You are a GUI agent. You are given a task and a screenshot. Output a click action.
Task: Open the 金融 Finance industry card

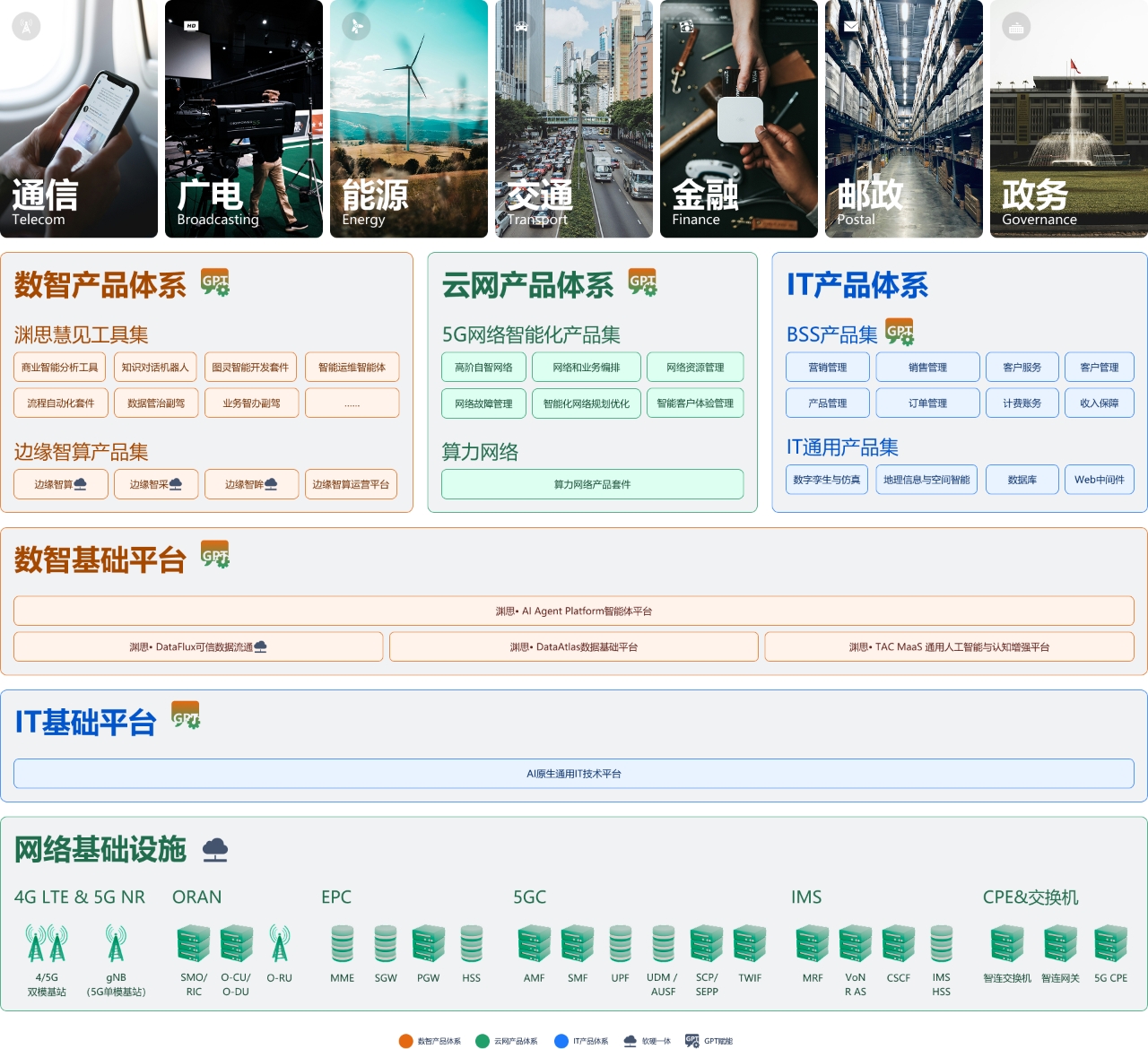coord(738,118)
